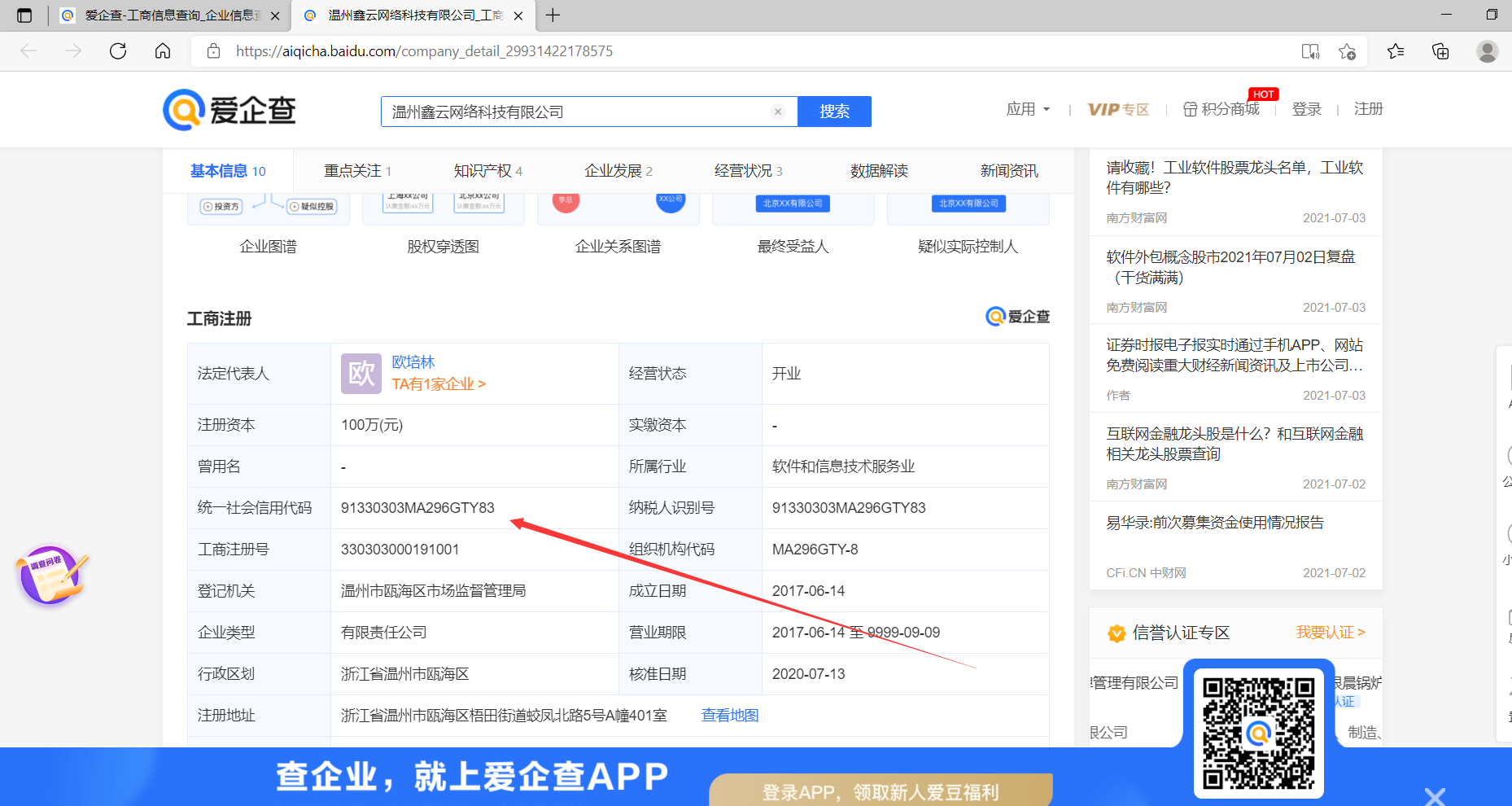Click the address bar URL

425,51
